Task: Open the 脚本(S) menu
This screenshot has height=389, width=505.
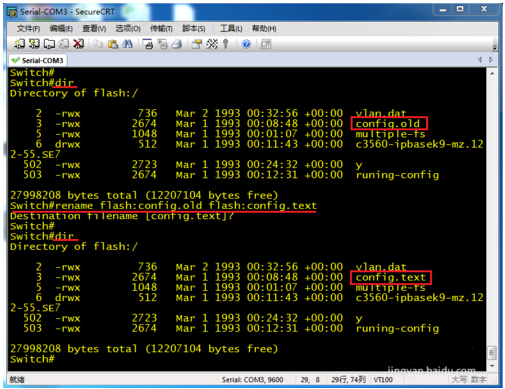Action: pyautogui.click(x=194, y=29)
